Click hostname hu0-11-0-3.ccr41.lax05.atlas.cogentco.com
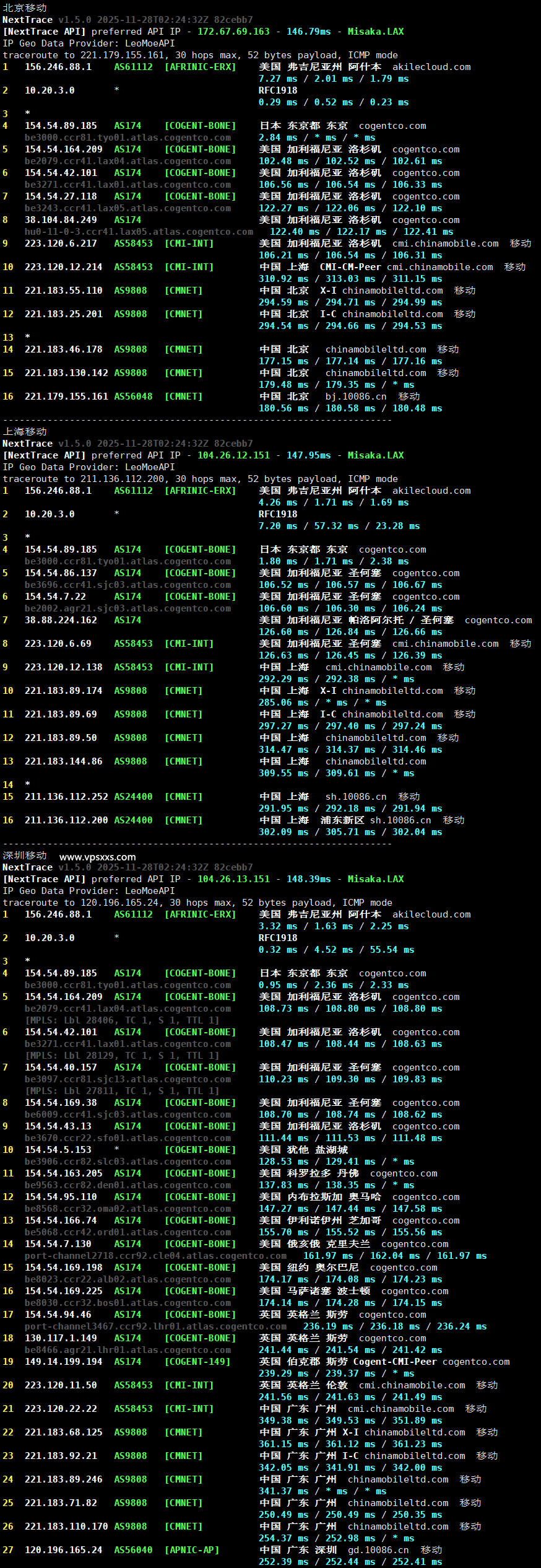 139,232
